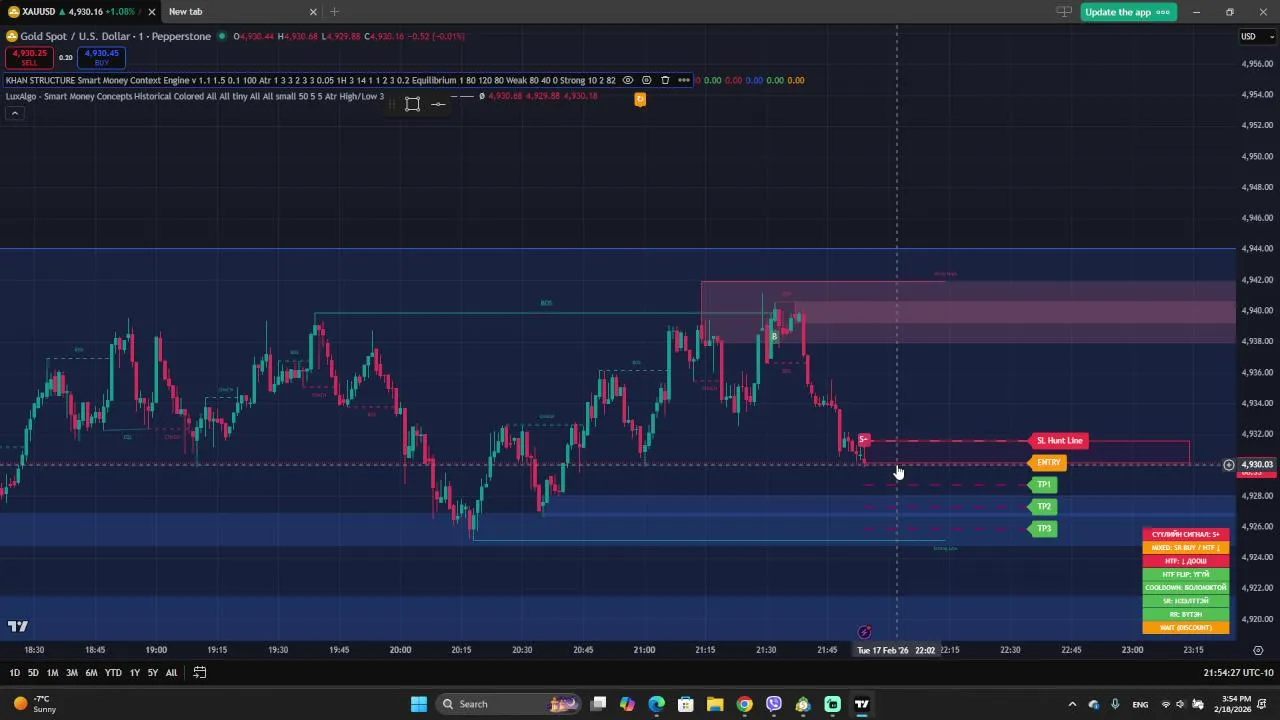Open the time axis settings gear

[1258, 650]
